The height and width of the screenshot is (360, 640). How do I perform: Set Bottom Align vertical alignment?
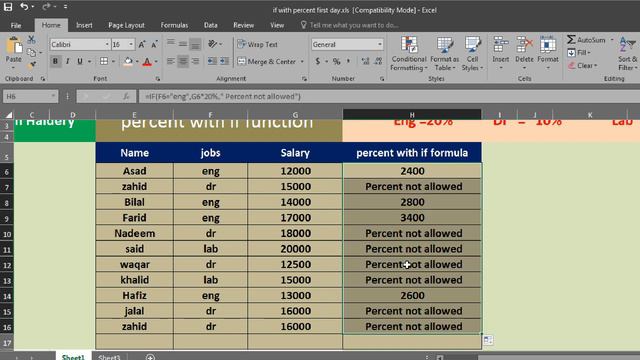[196, 44]
